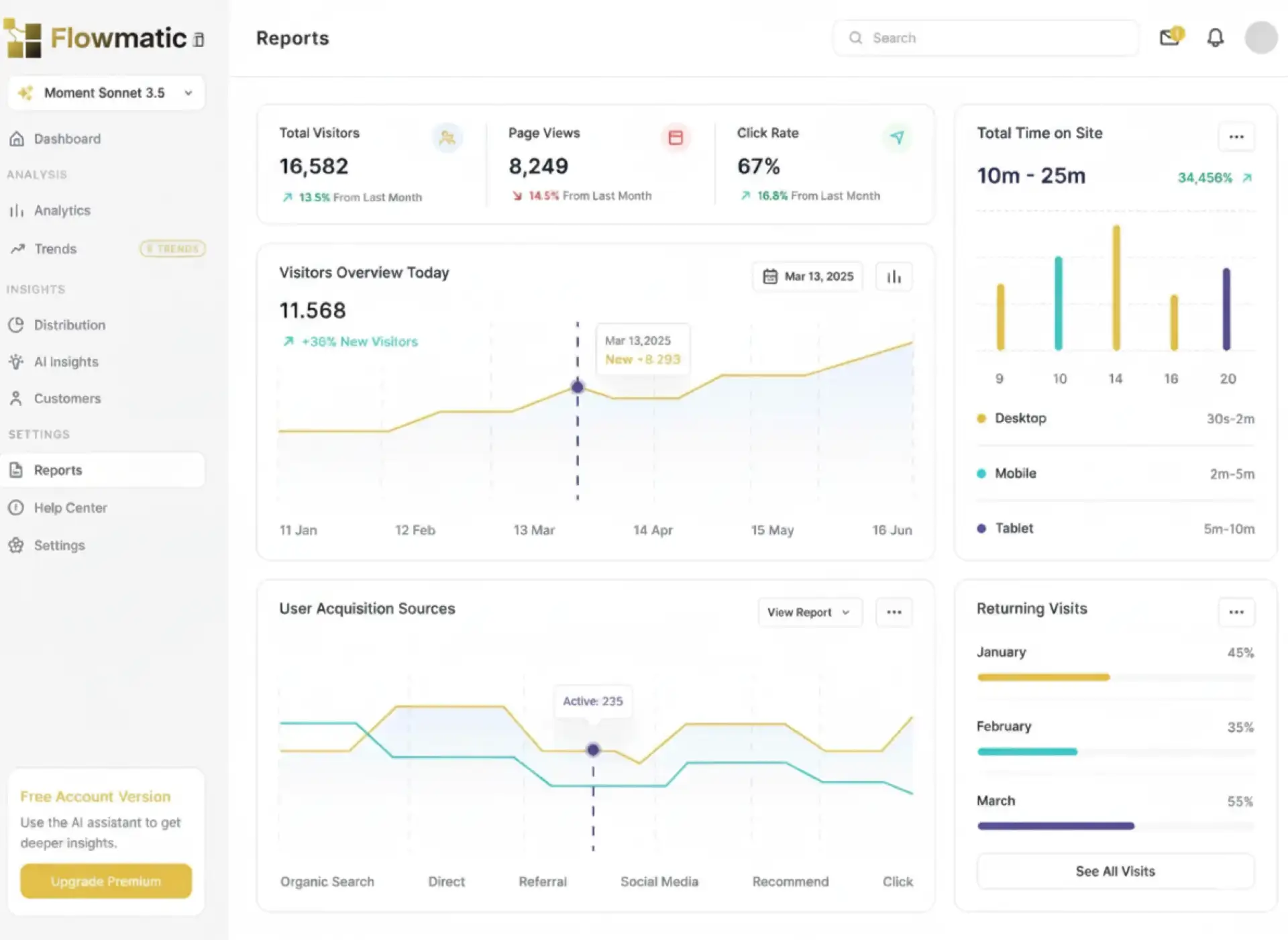This screenshot has width=1288, height=940.
Task: Click the Upgrade Premium button
Action: coord(105,880)
